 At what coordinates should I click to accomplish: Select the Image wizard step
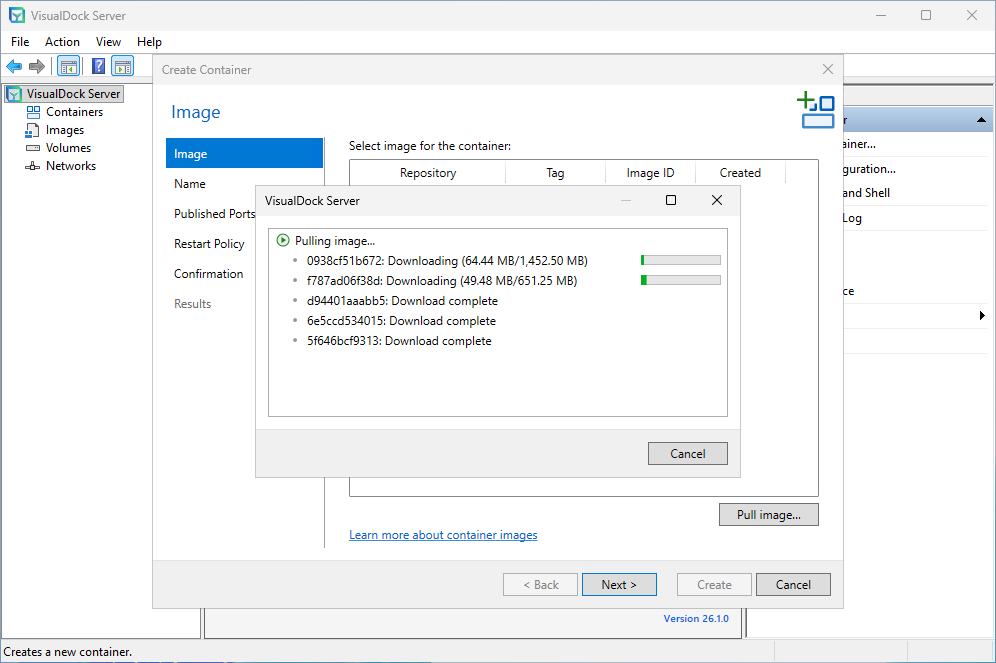tap(245, 154)
